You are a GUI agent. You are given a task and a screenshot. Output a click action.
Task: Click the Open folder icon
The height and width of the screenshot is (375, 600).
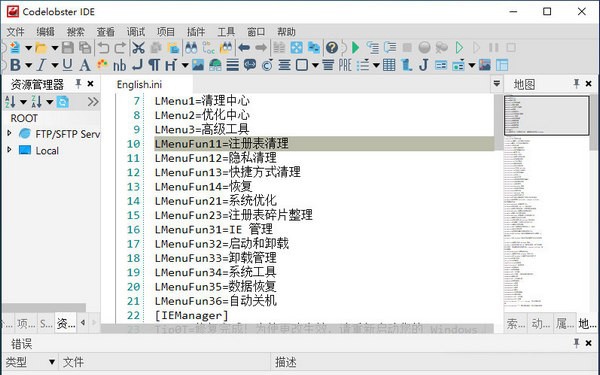coord(41,47)
